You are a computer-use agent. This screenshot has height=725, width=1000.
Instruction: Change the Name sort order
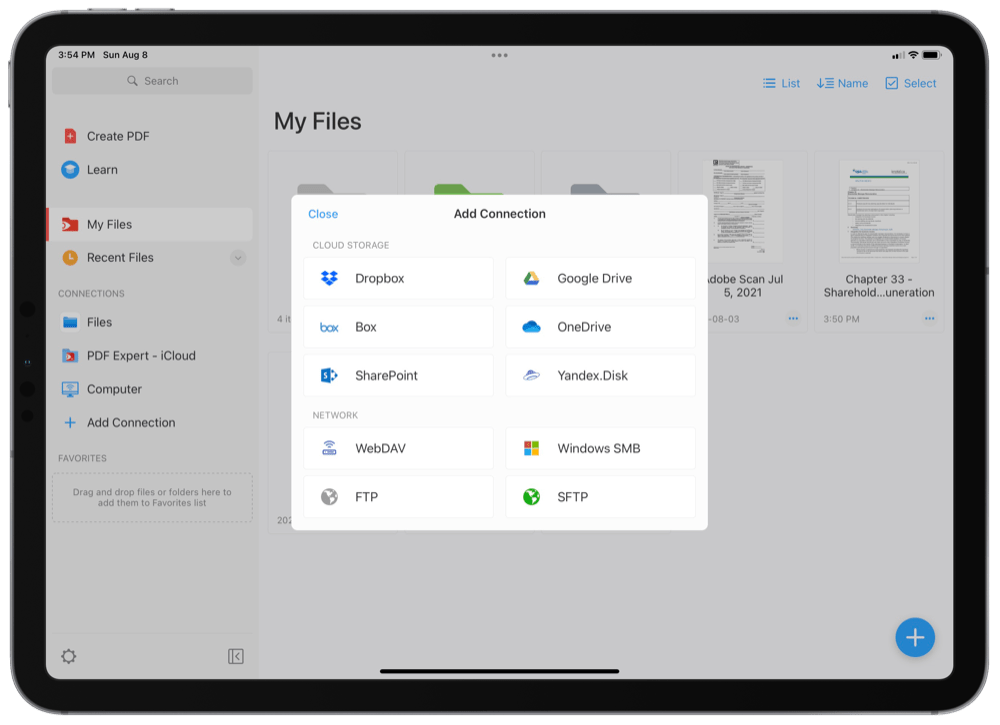coord(842,84)
